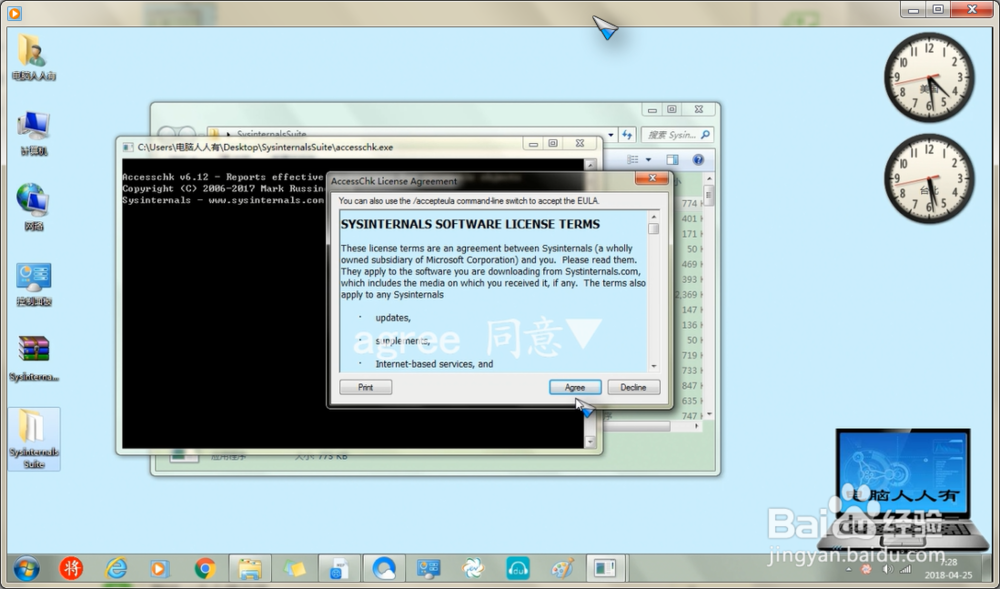The width and height of the screenshot is (1000, 589).
Task: Switch to File Explorer in taskbar
Action: tap(249, 569)
